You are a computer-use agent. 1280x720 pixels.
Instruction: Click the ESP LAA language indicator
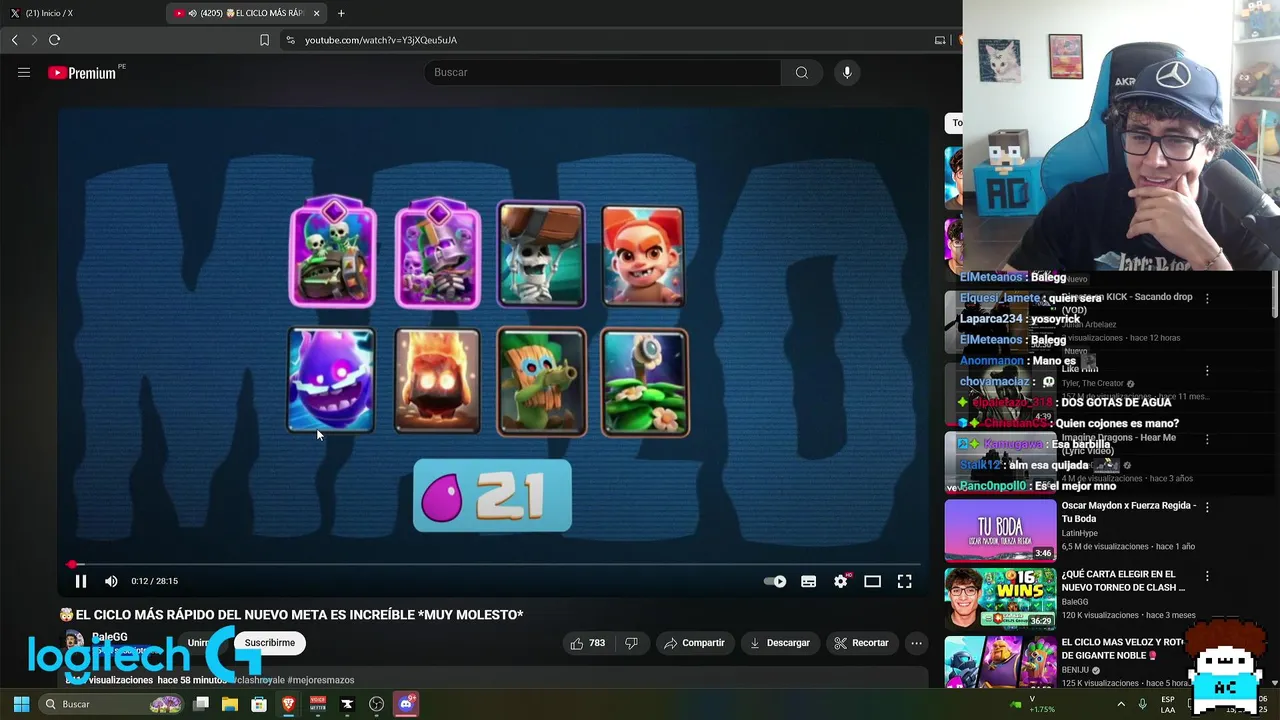[x=1168, y=704]
